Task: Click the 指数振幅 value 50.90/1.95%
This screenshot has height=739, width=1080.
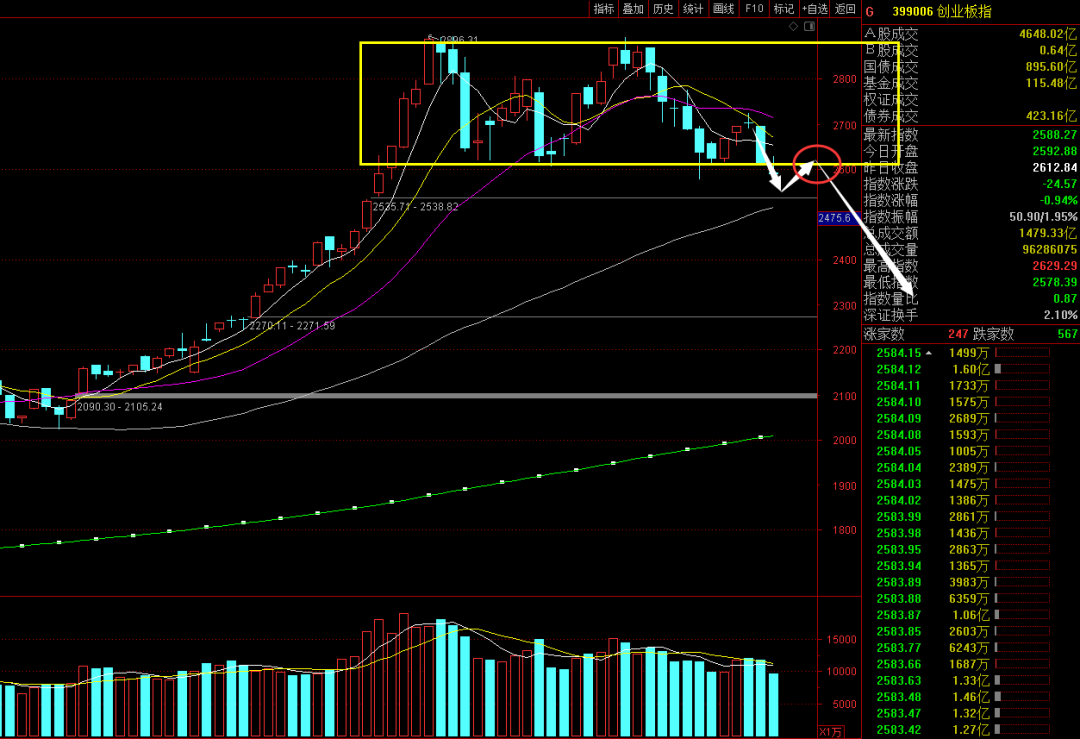Action: [1043, 217]
